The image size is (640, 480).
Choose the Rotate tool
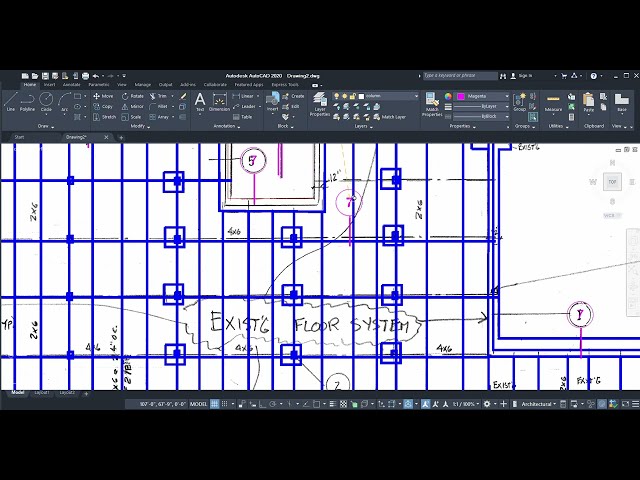[x=133, y=96]
